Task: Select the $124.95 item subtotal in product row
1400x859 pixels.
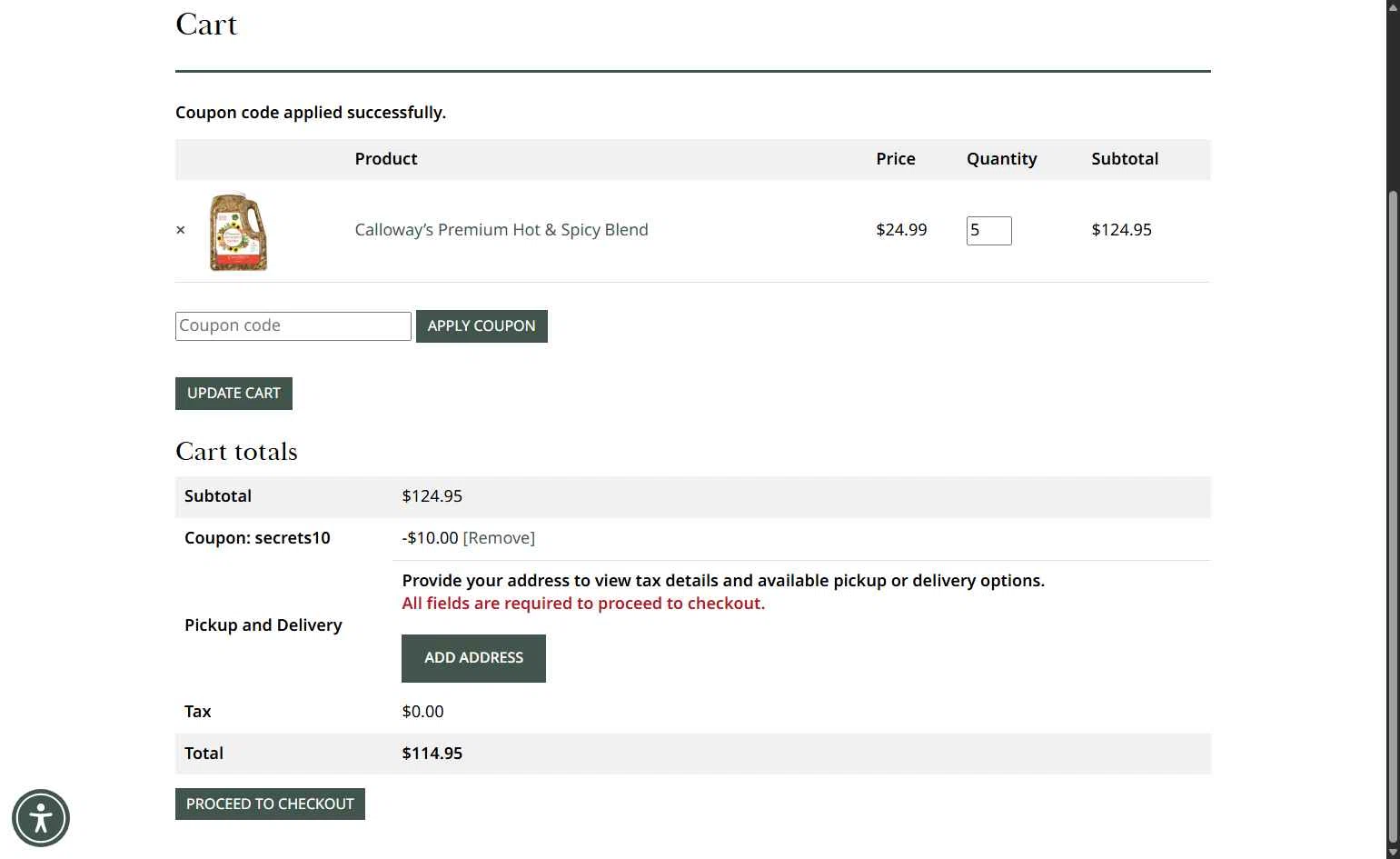Action: (1121, 230)
